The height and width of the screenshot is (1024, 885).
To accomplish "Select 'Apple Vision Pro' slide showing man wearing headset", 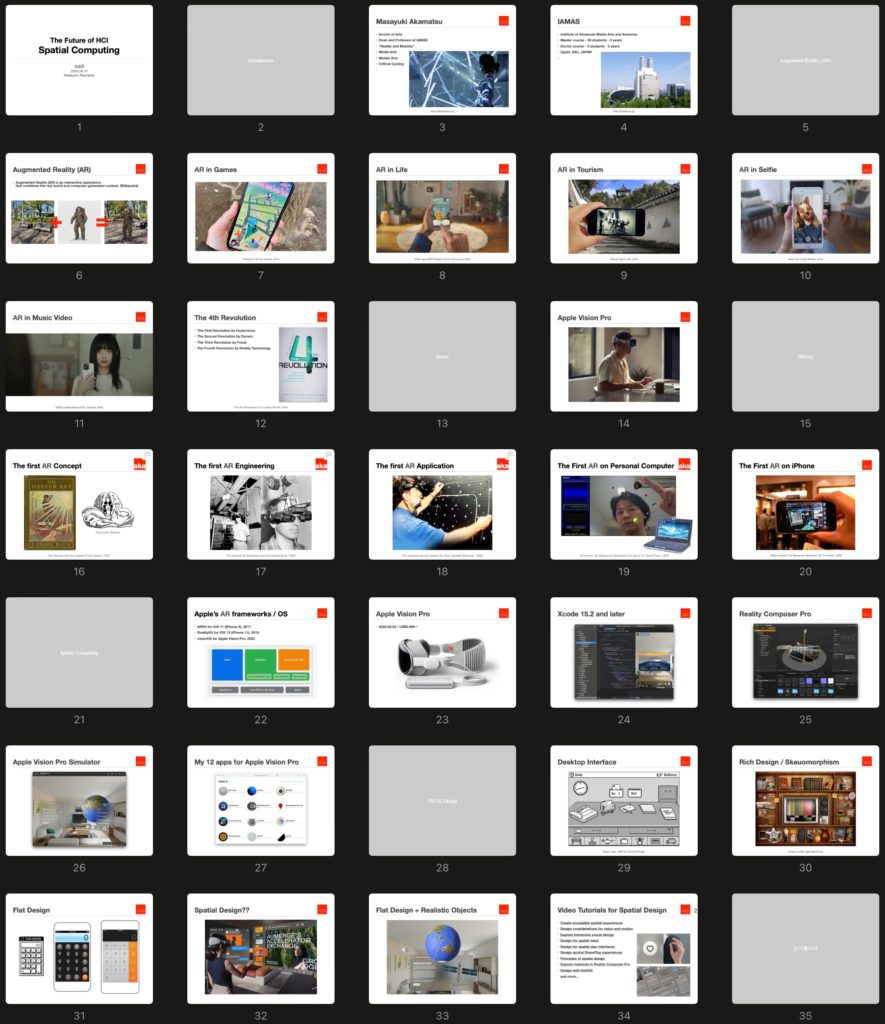I will coord(624,357).
